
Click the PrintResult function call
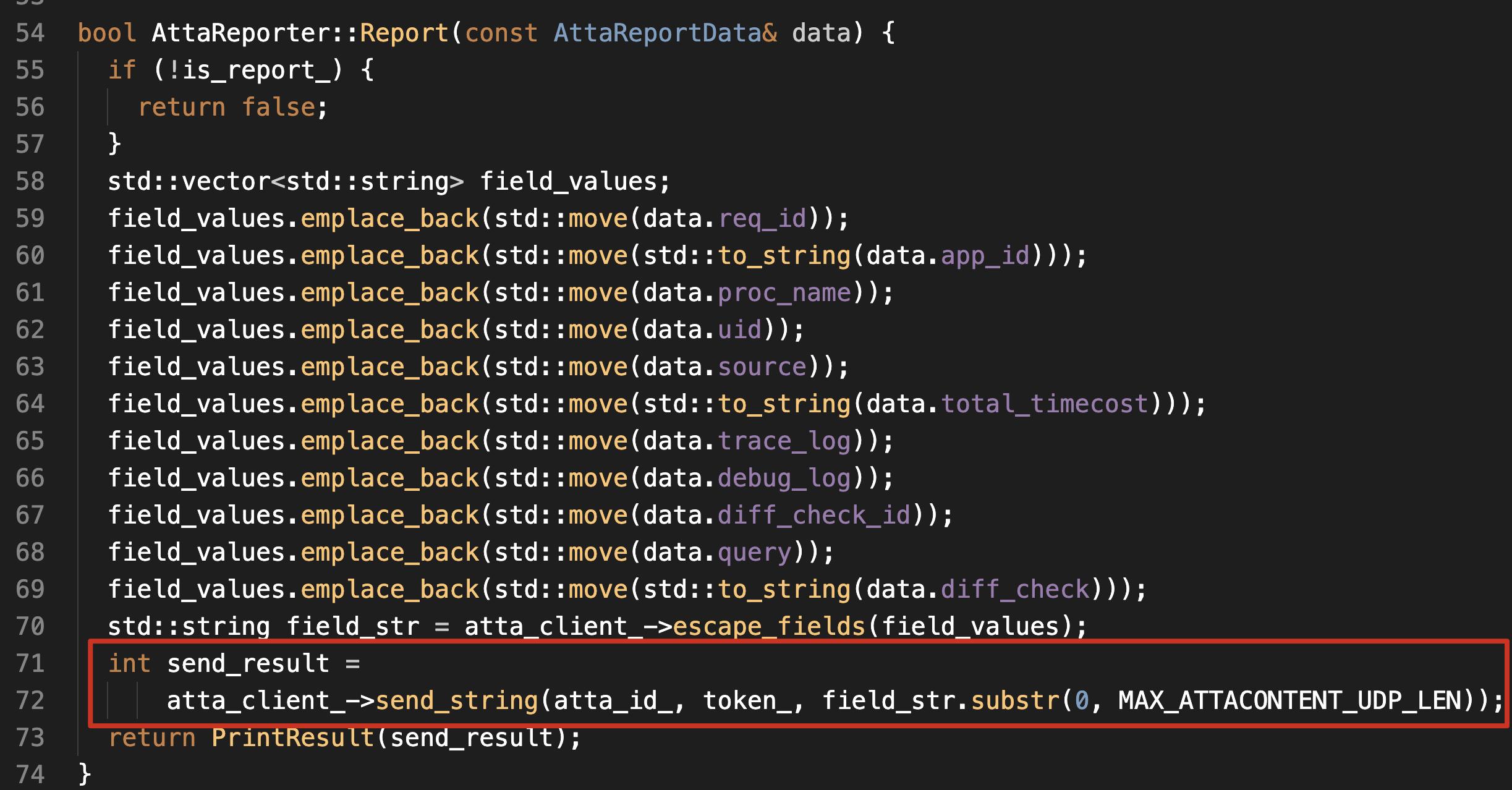292,737
